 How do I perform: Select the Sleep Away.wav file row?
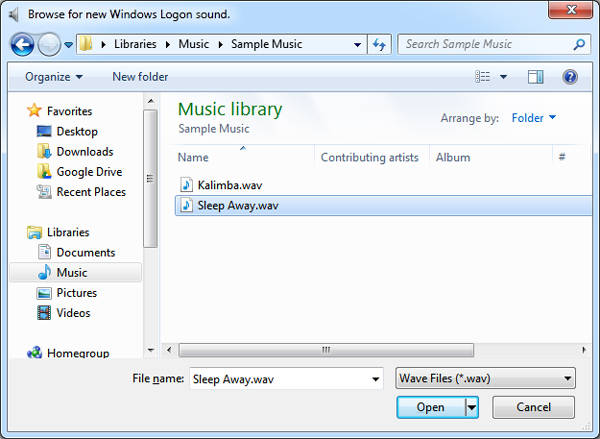tap(383, 206)
